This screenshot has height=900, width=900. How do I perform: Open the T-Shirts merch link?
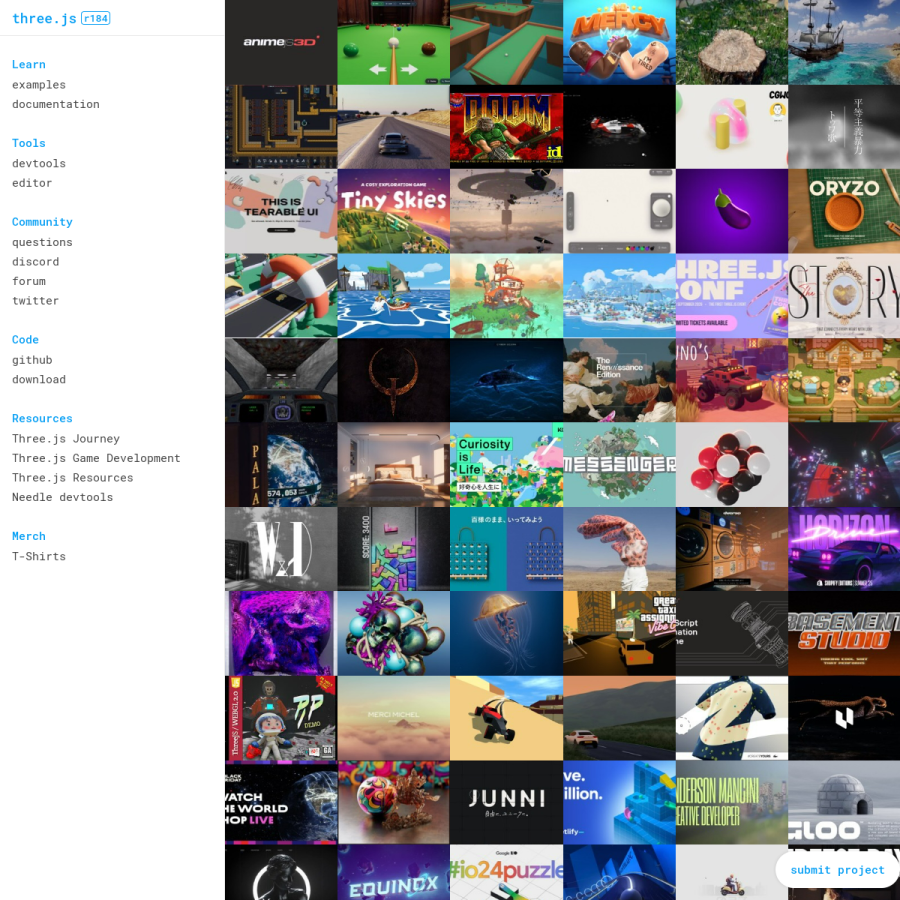pos(39,556)
